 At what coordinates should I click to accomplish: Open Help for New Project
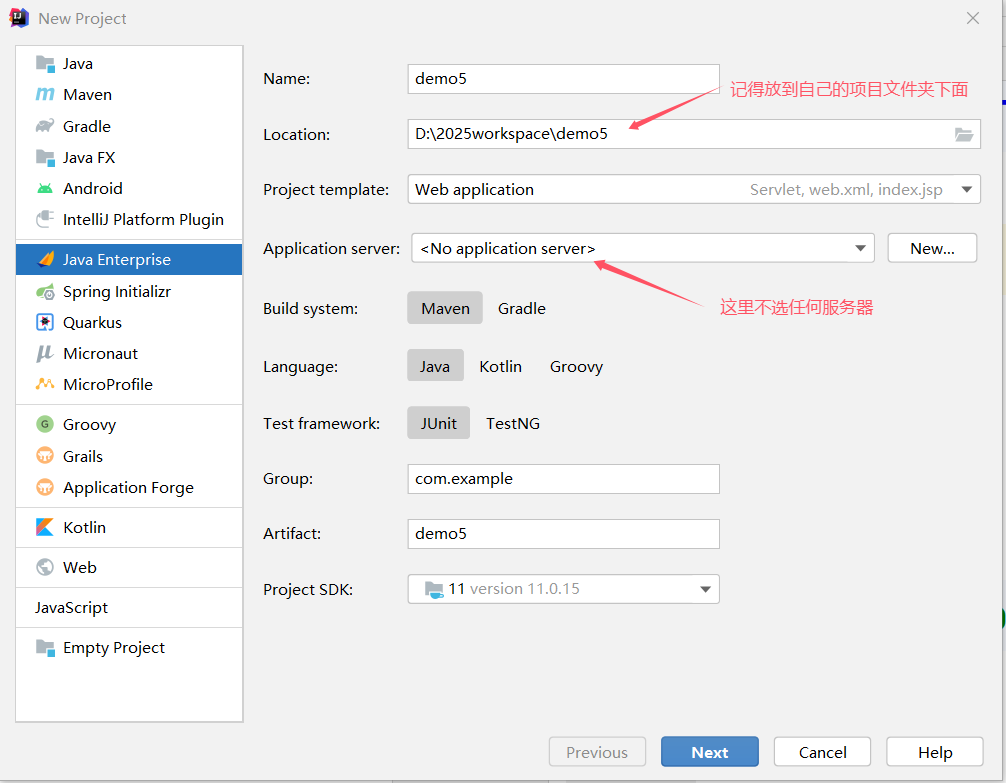pyautogui.click(x=935, y=752)
